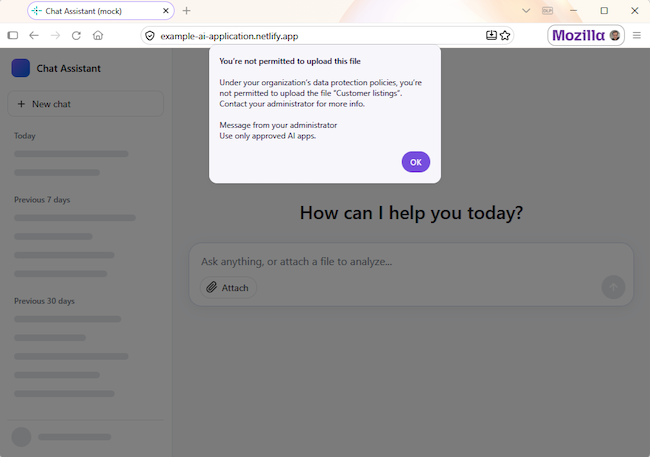The height and width of the screenshot is (457, 650).
Task: Bookmark this page with the star icon
Action: [x=505, y=35]
